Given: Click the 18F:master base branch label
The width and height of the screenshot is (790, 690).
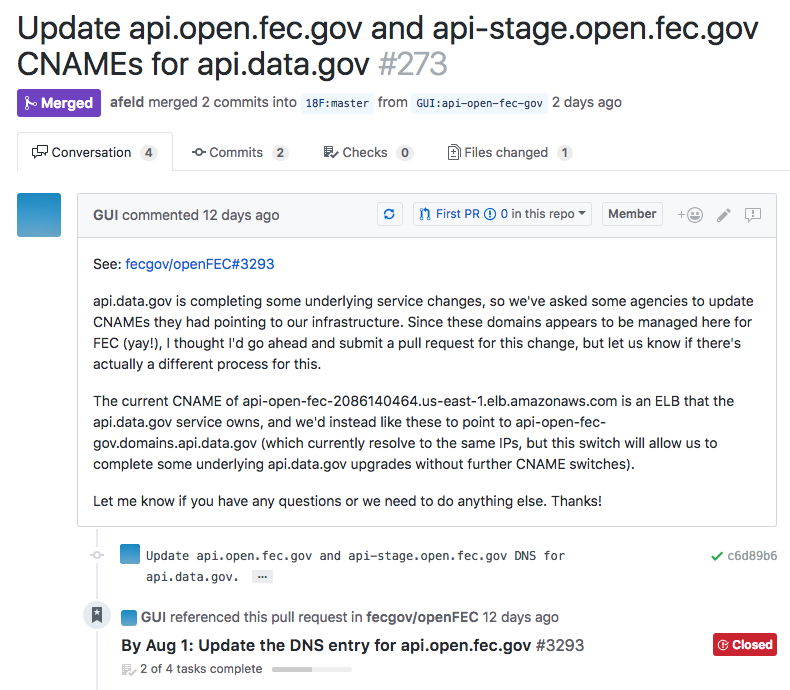Looking at the screenshot, I should [x=337, y=103].
